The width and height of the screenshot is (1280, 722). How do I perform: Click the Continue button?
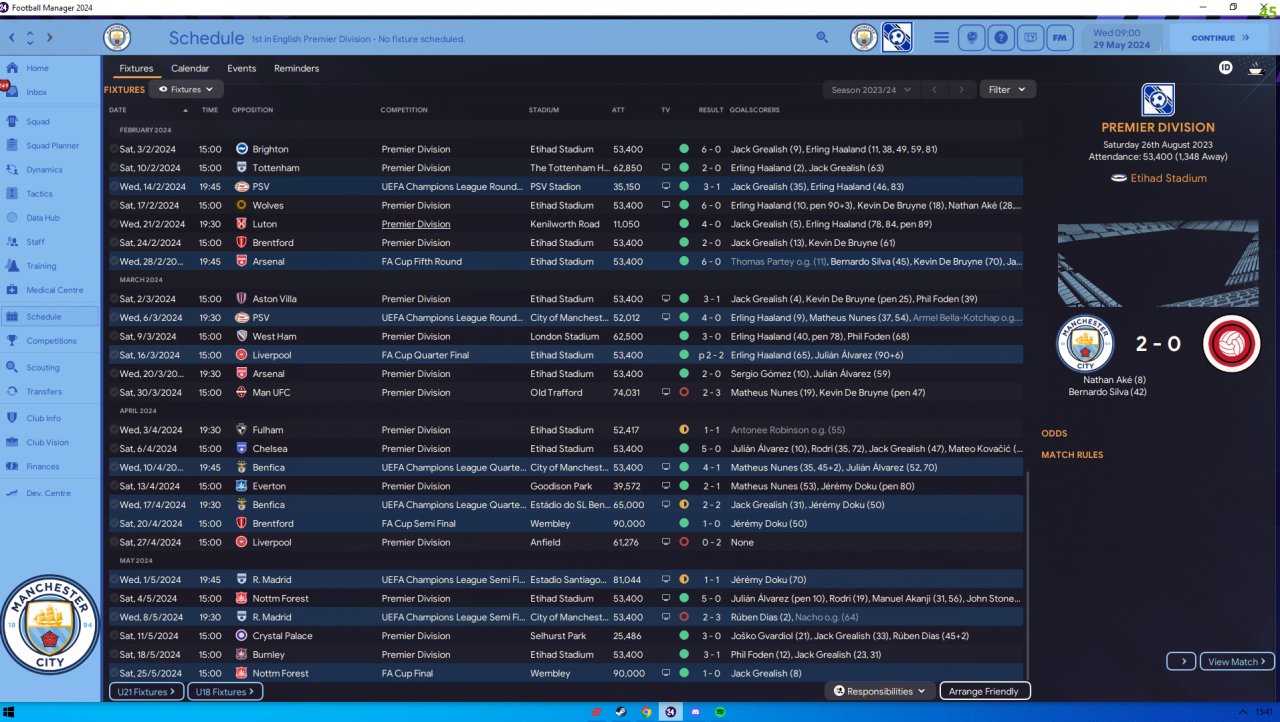[x=1220, y=38]
